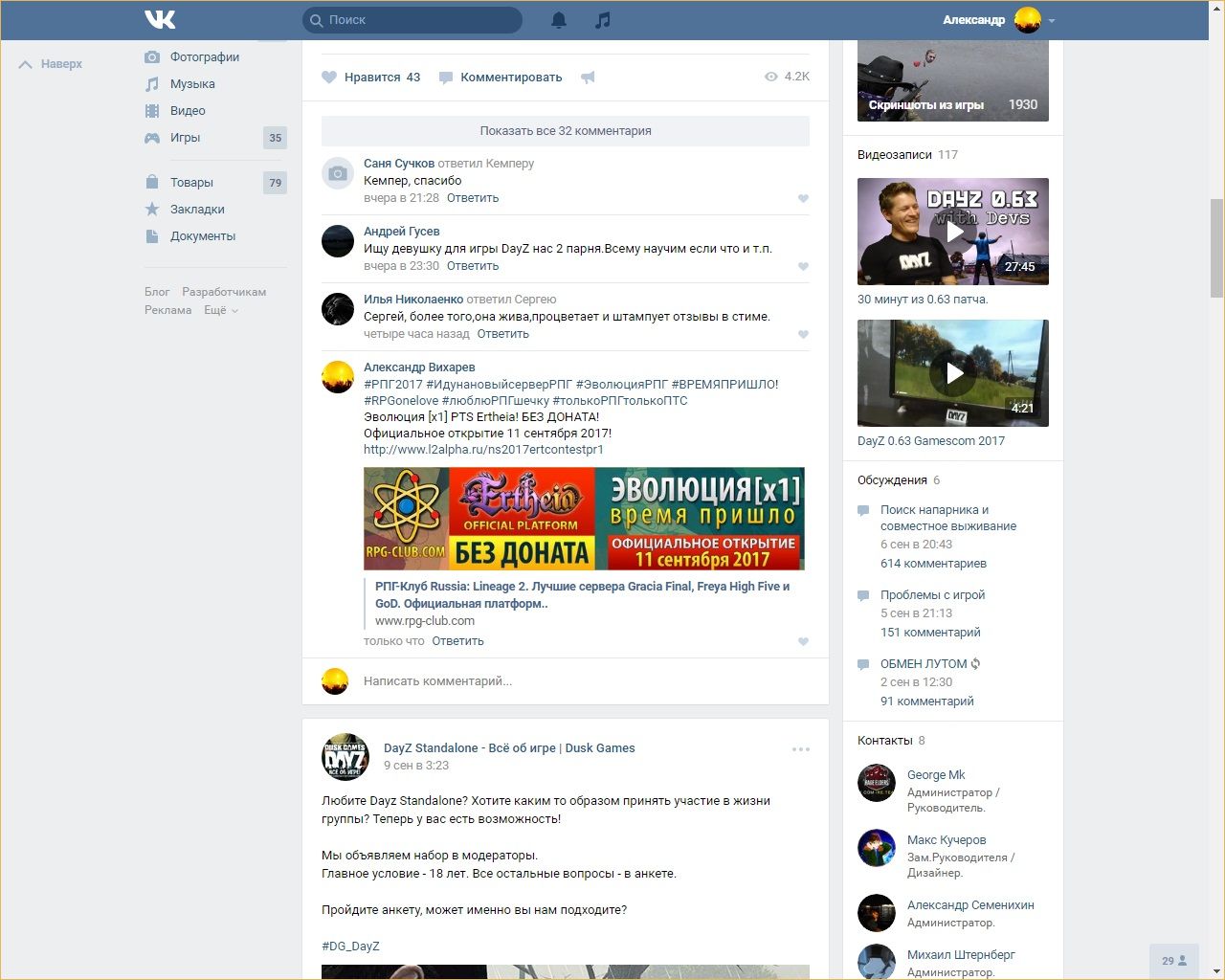Reply to Александр Вихарев's comment

(457, 641)
